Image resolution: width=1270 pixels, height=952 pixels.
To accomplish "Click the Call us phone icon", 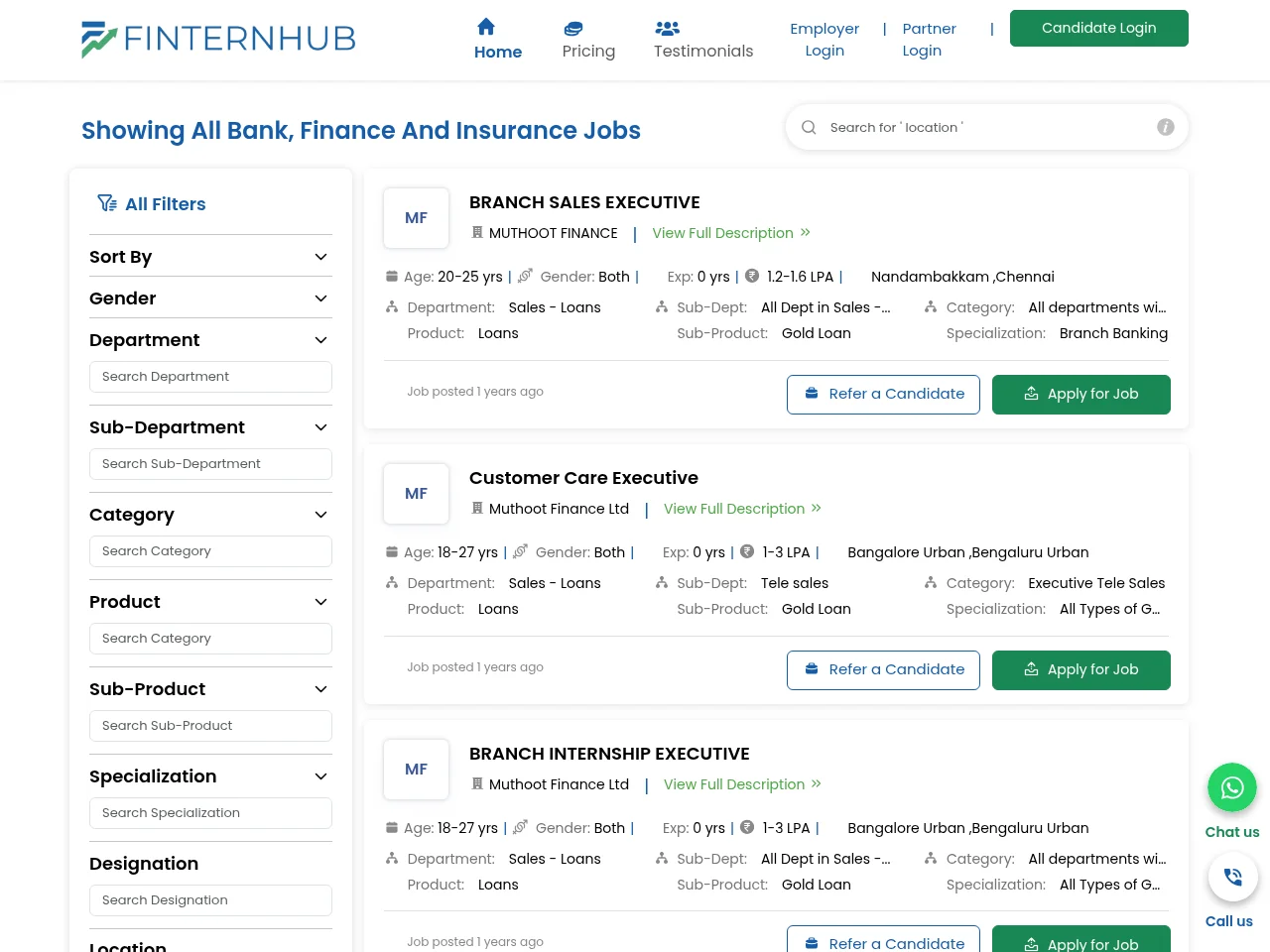I will point(1232,877).
